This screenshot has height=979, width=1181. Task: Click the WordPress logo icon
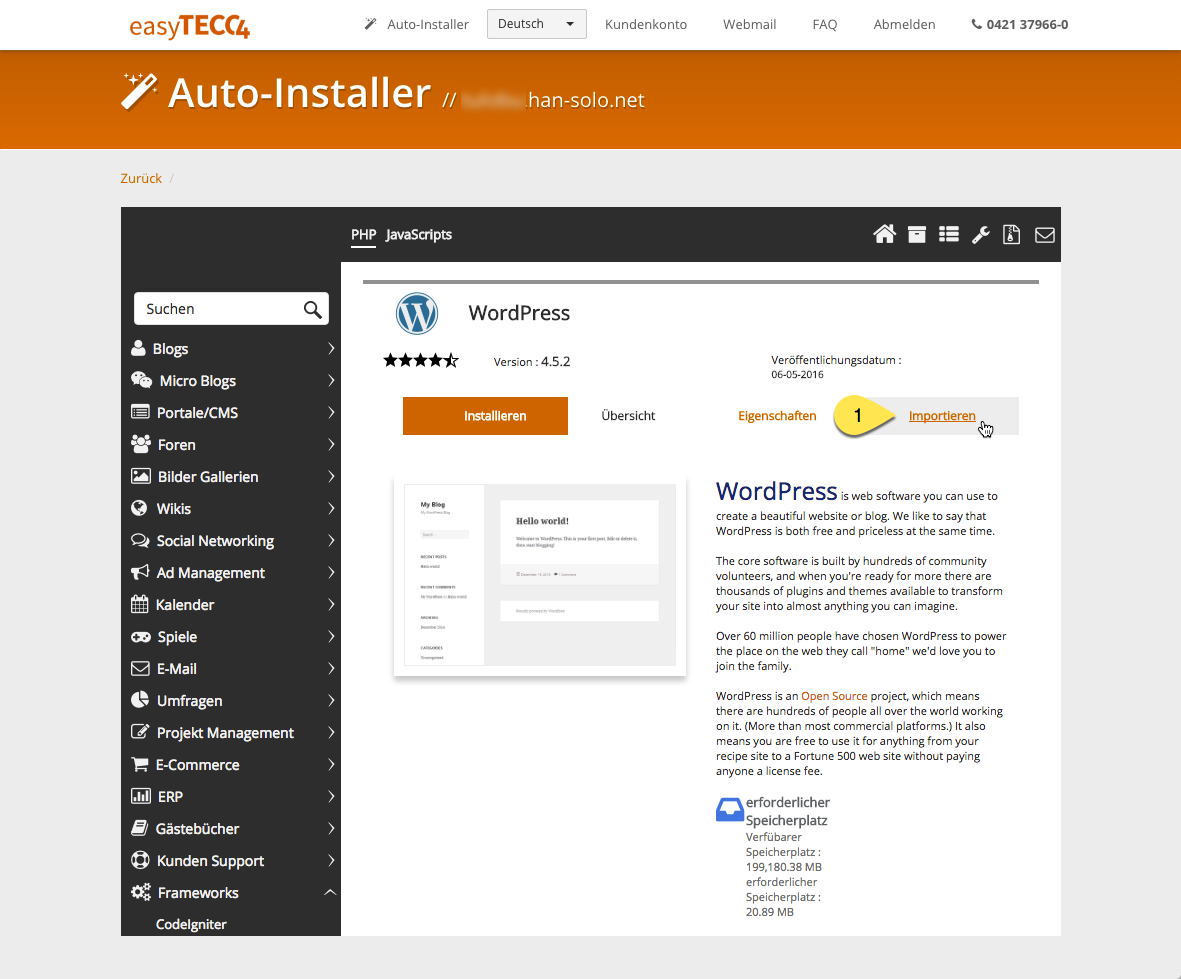pos(417,313)
